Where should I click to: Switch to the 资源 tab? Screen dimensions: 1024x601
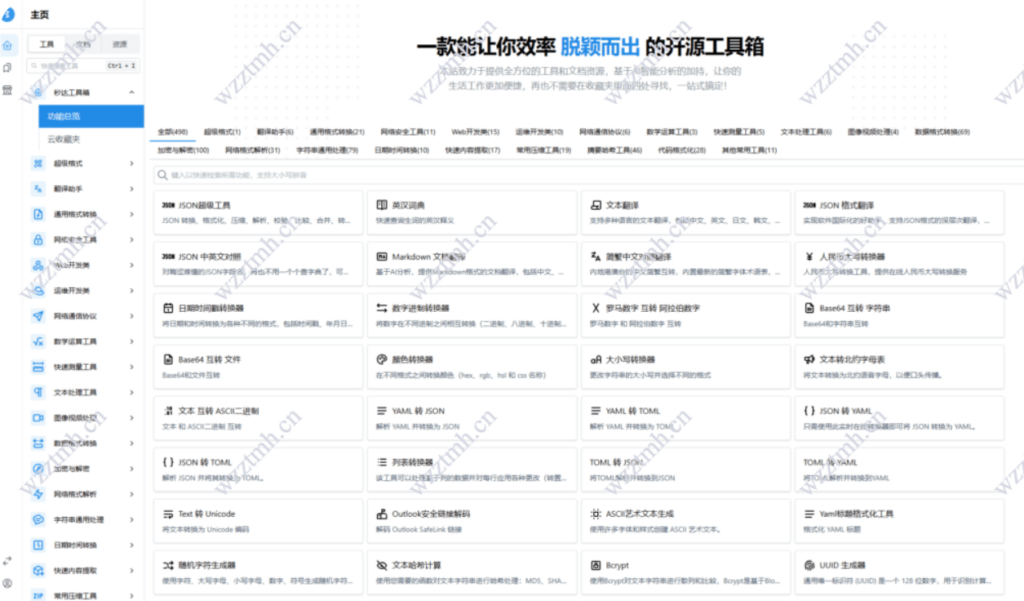120,44
